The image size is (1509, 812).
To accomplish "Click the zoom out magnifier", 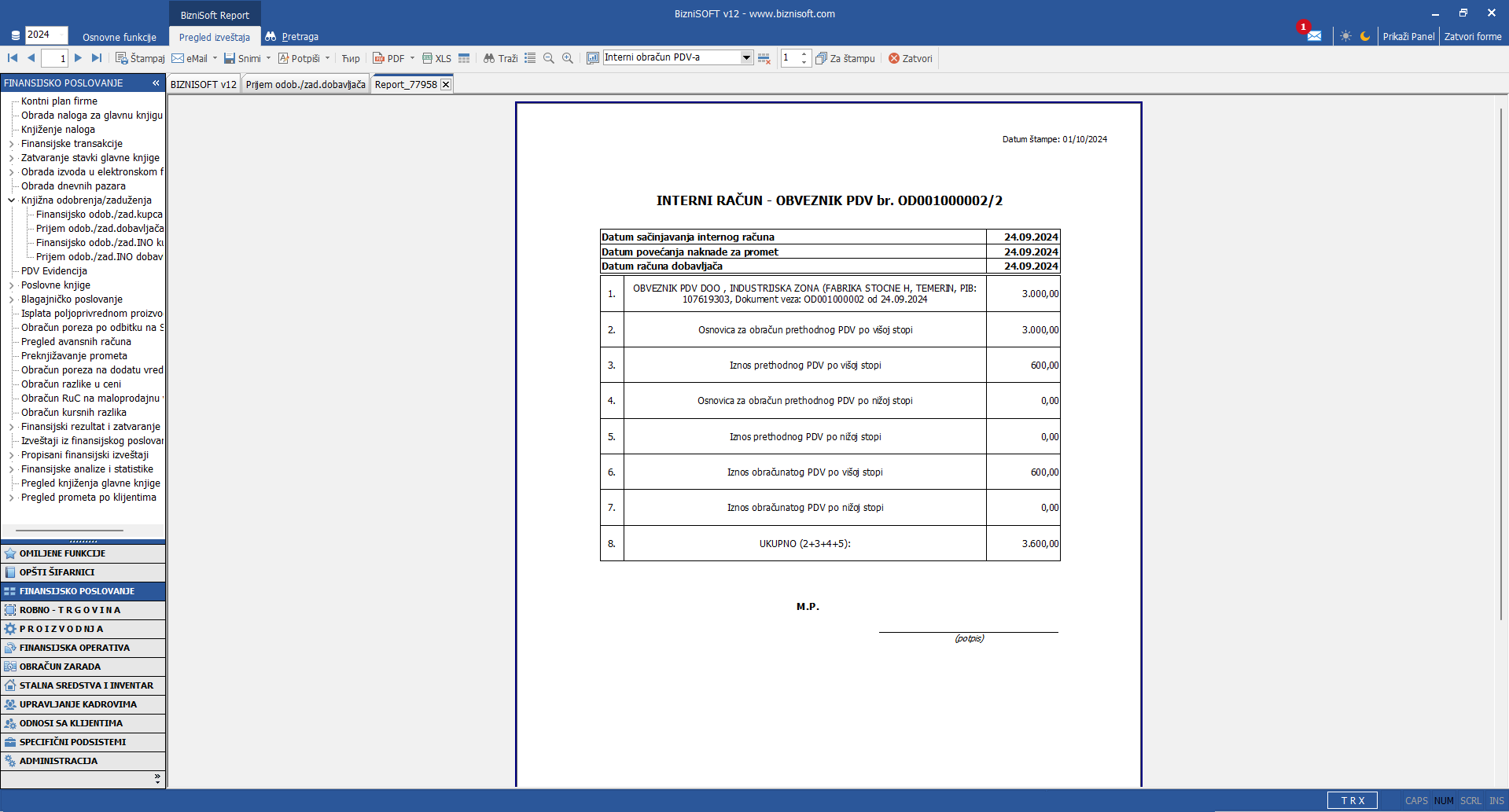I will click(x=549, y=58).
